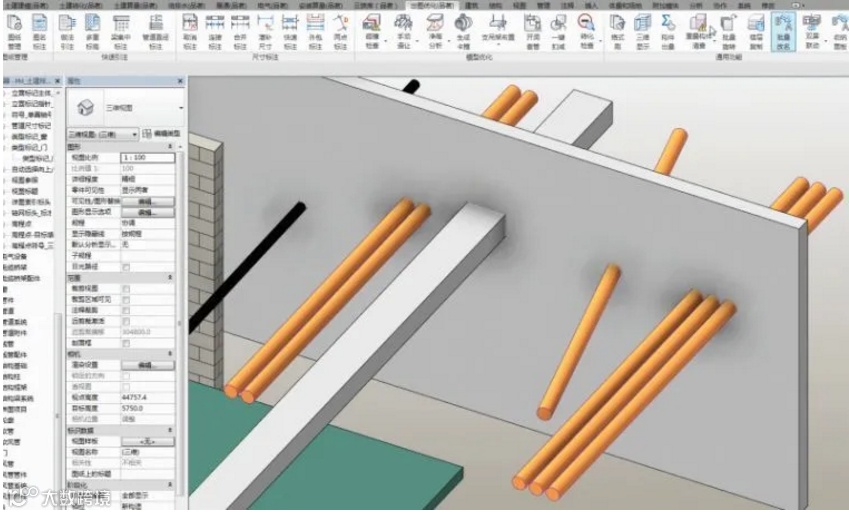Select the 梁集中标注 beam annotation tool

[x=121, y=31]
